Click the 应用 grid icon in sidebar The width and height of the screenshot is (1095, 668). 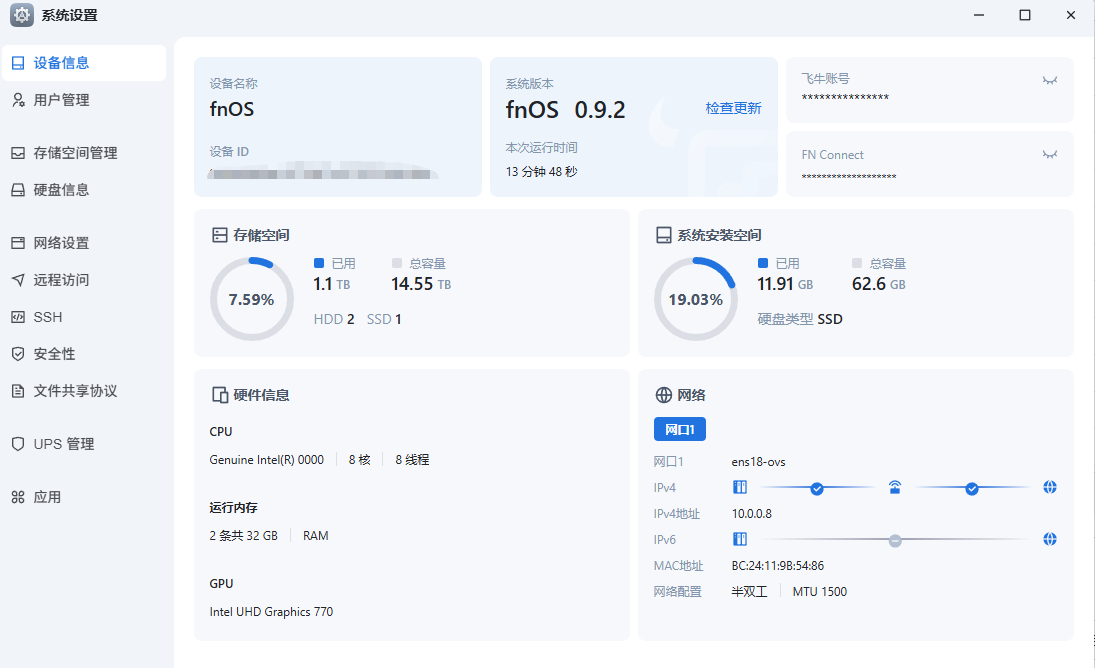[x=18, y=497]
